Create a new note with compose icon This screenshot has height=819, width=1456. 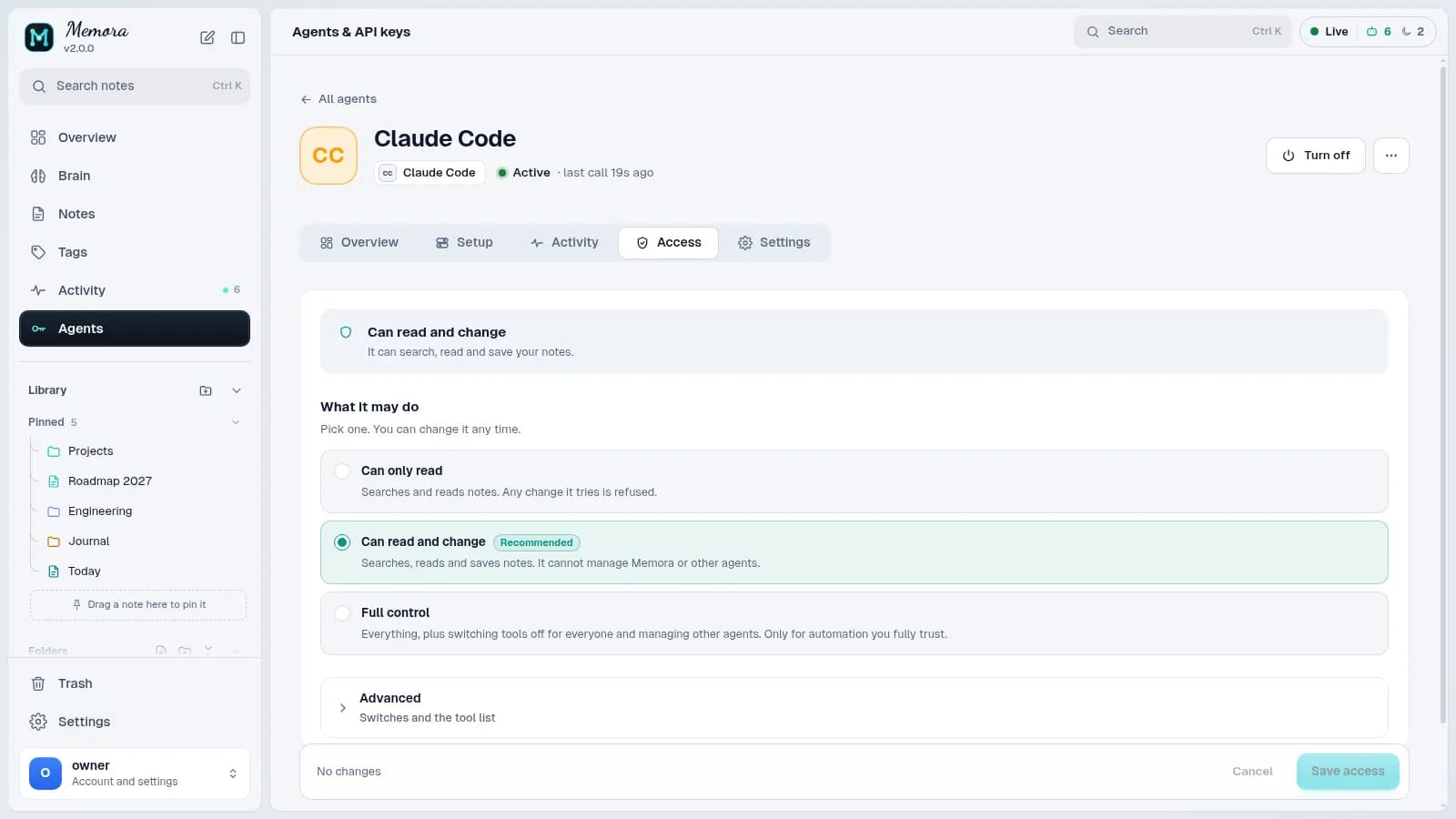point(207,37)
